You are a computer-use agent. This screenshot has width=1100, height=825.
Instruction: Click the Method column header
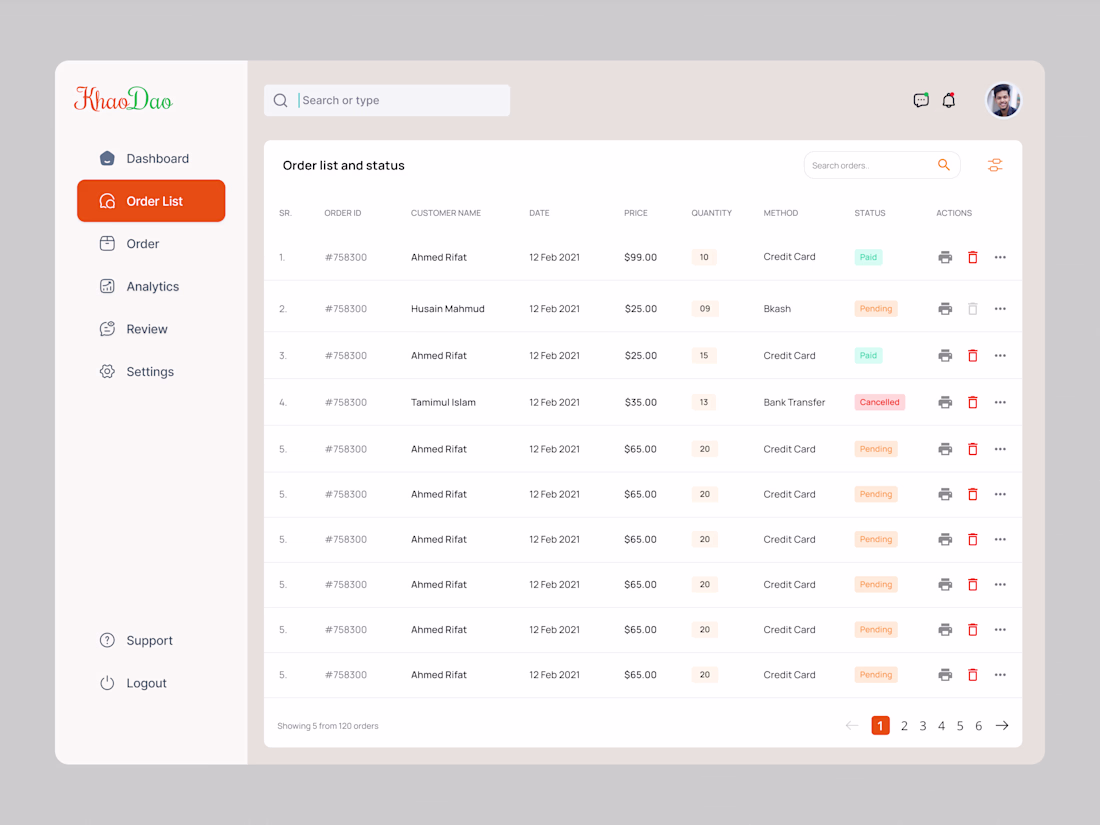click(781, 213)
